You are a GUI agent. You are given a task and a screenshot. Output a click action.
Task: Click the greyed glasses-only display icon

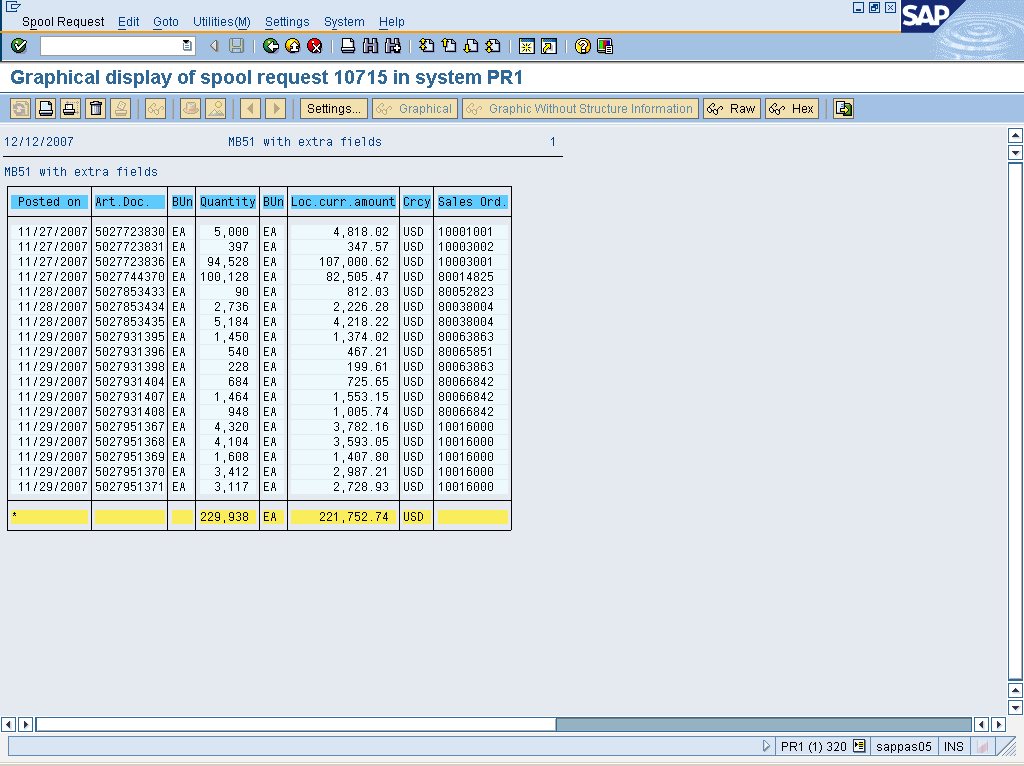click(155, 108)
